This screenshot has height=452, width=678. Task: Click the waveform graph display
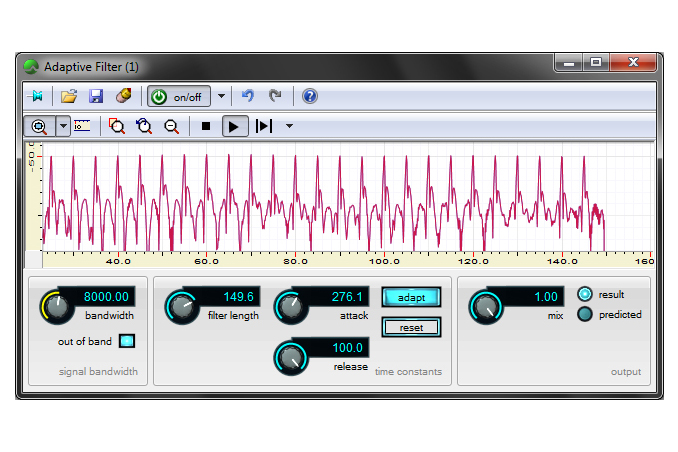tap(348, 197)
